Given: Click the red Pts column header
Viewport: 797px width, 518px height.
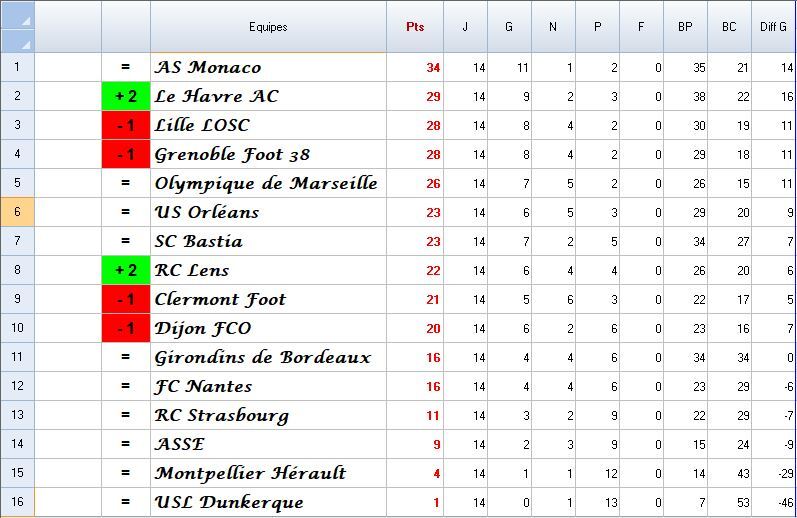Looking at the screenshot, I should click(415, 27).
